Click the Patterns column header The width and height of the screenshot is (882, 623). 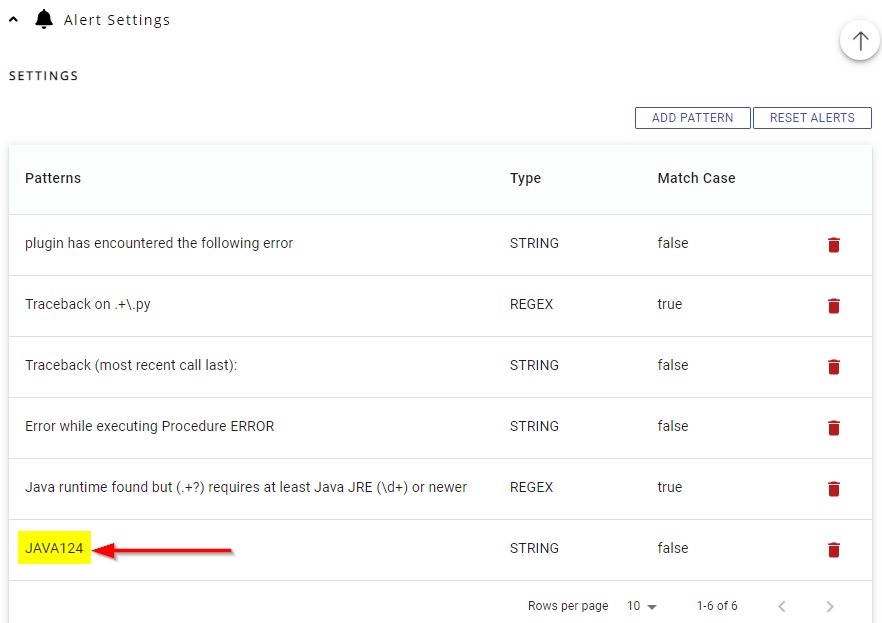[53, 178]
